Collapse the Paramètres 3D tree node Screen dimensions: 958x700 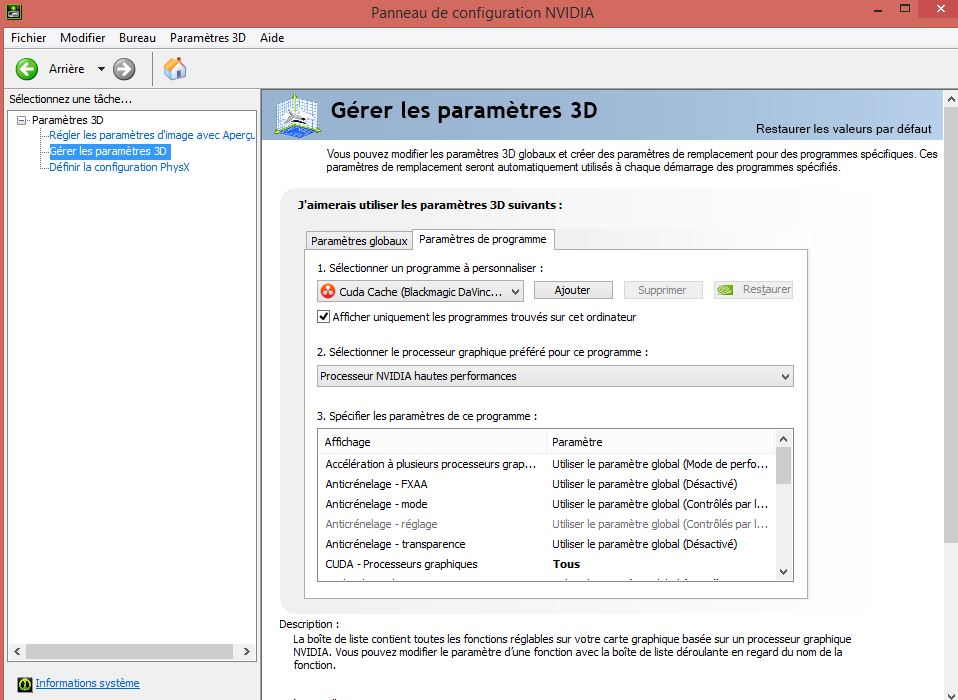pyautogui.click(x=21, y=120)
